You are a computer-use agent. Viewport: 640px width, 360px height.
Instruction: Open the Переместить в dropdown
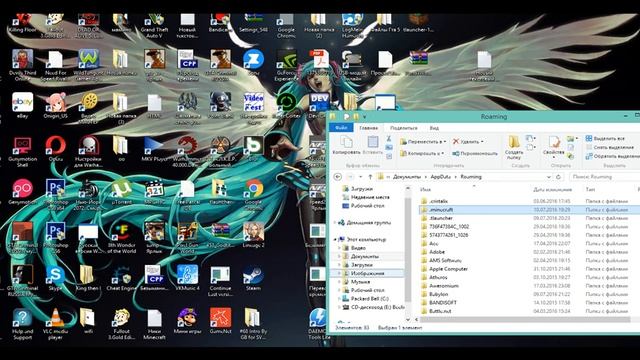pyautogui.click(x=423, y=142)
